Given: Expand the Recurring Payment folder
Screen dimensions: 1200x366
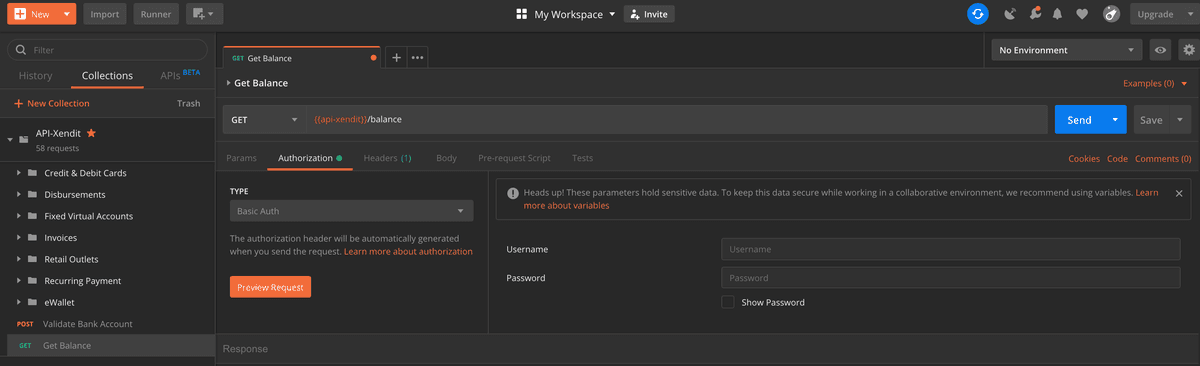Looking at the screenshot, I should (x=18, y=281).
